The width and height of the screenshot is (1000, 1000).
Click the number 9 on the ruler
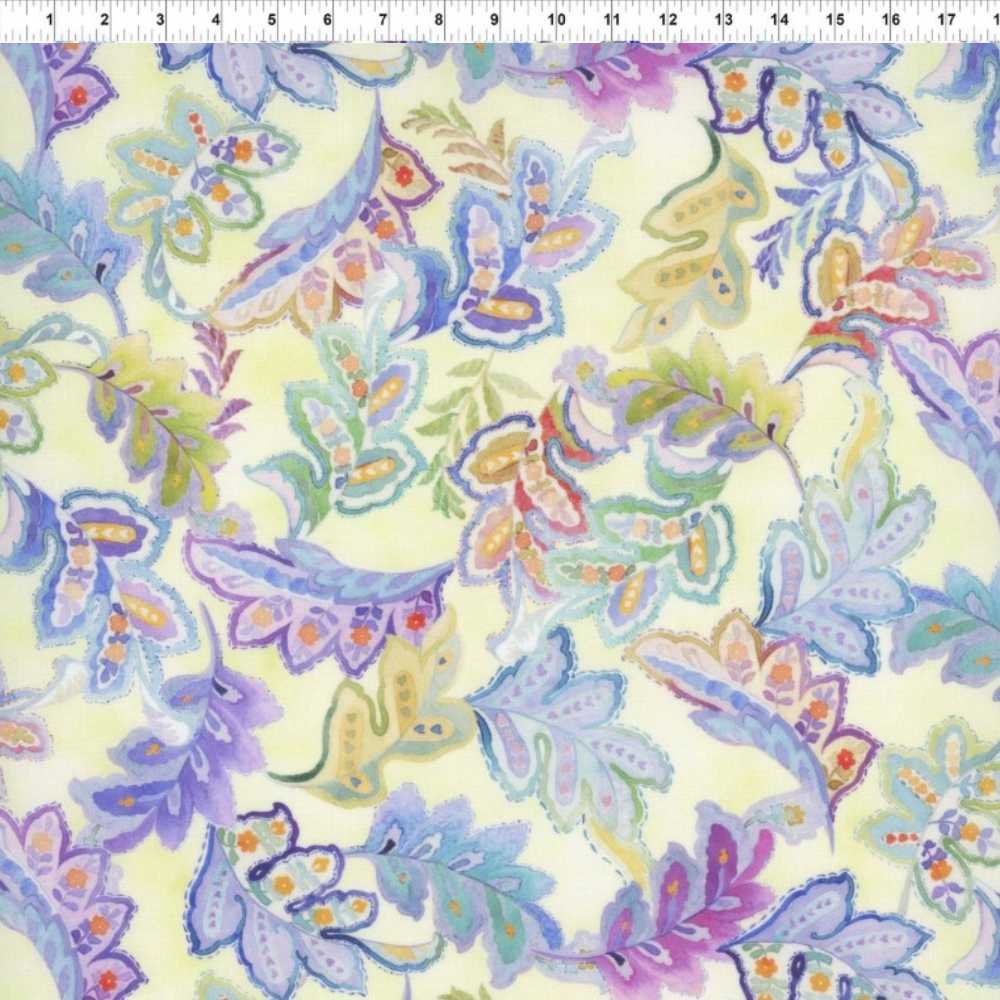pyautogui.click(x=494, y=19)
